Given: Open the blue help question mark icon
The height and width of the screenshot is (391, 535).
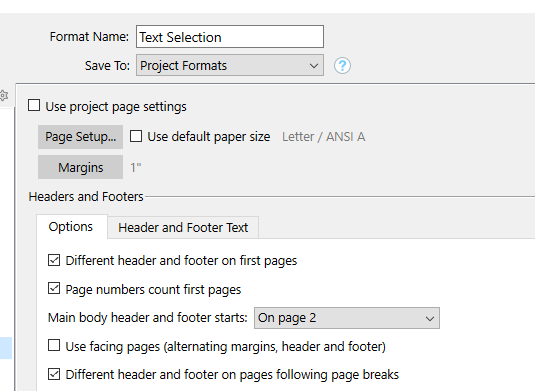Looking at the screenshot, I should [x=342, y=66].
